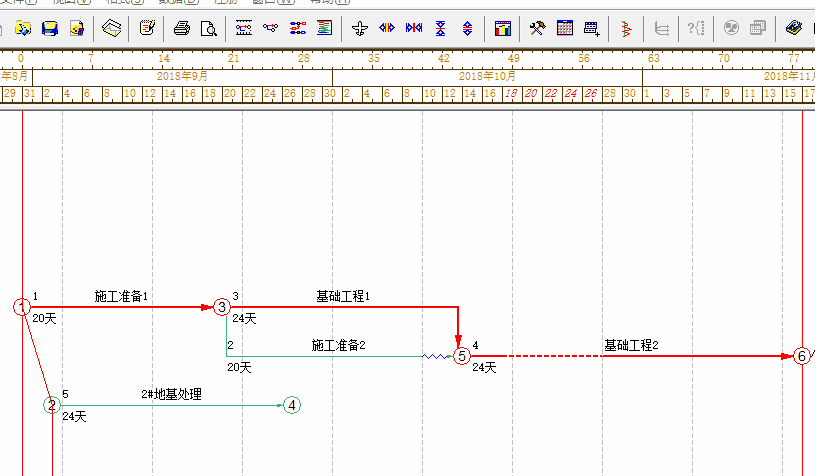The height and width of the screenshot is (476, 815).
Task: Click the horizontal compress arrows icon
Action: 413,28
